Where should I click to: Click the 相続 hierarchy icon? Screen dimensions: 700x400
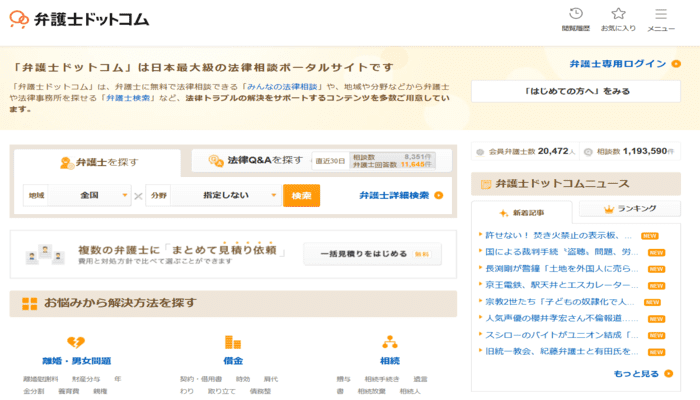390,342
